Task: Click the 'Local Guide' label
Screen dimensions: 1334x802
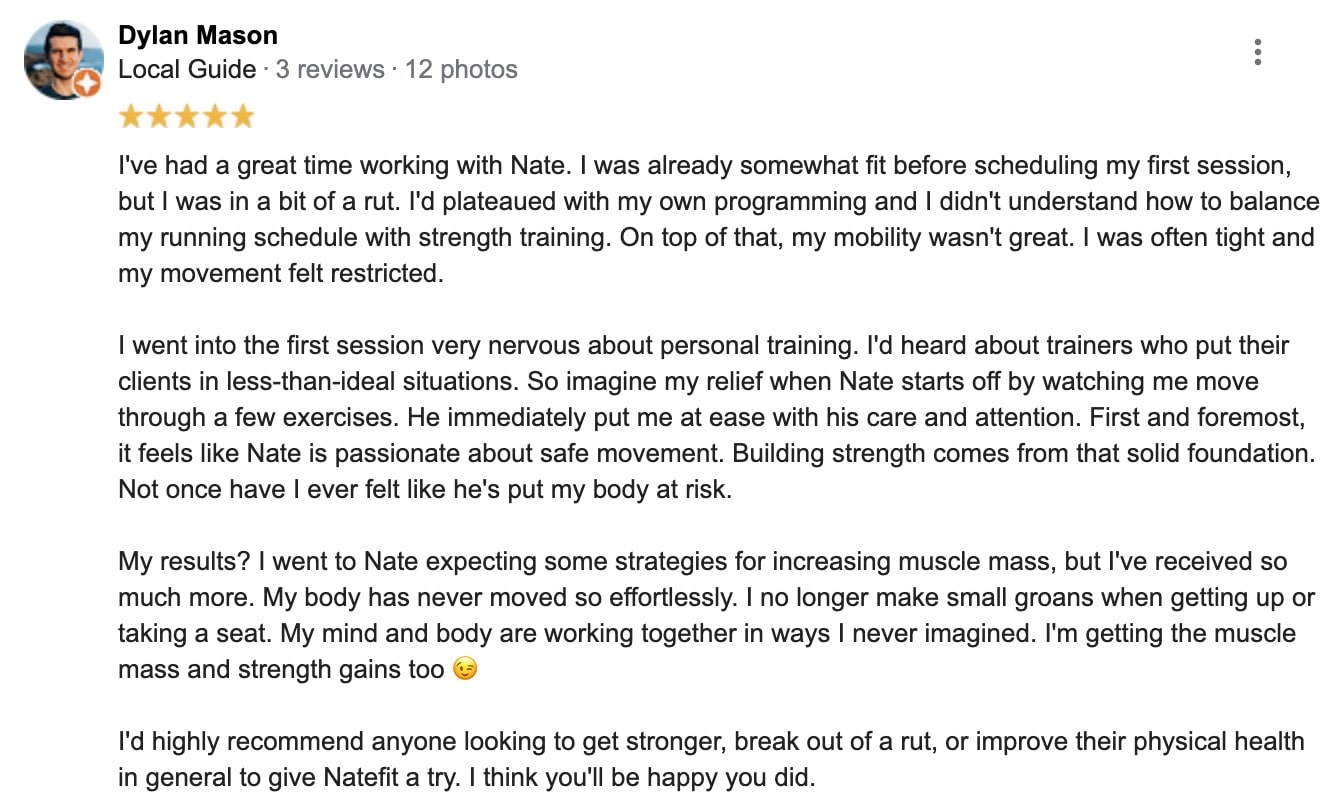Action: tap(187, 69)
